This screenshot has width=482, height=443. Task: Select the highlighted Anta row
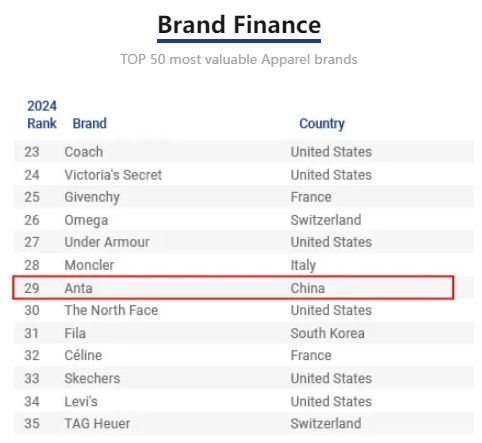(233, 287)
